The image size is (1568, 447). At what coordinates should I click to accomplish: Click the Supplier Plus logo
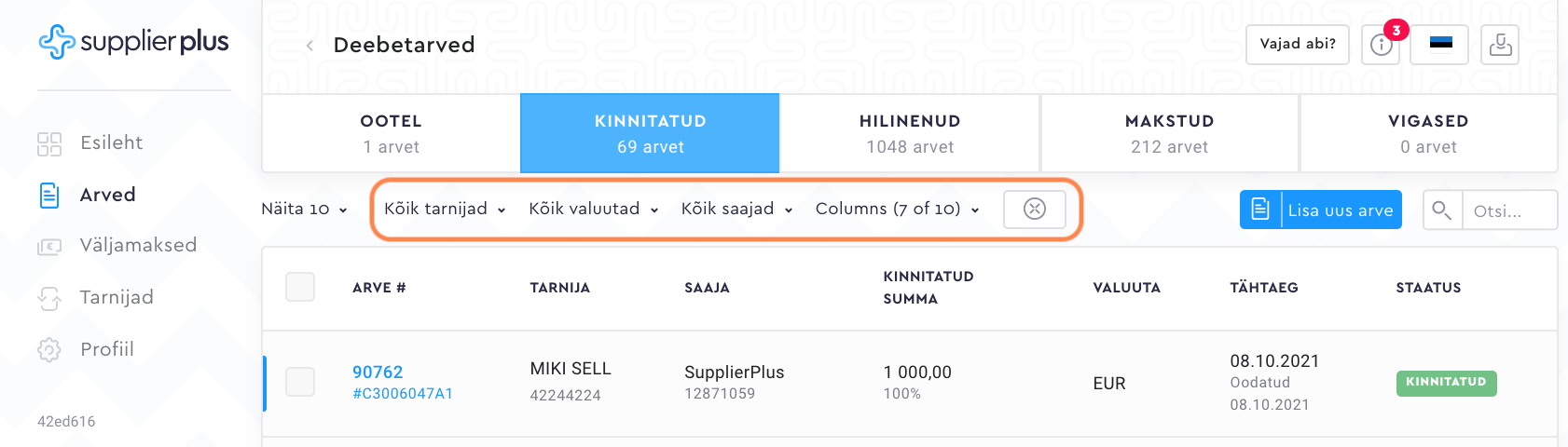133,42
